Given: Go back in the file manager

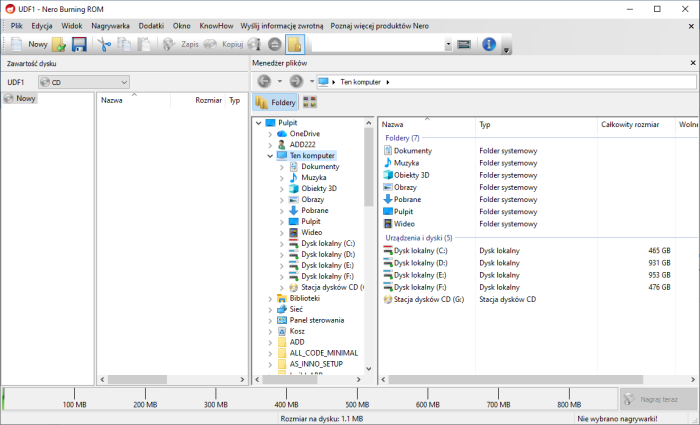Looking at the screenshot, I should [264, 81].
